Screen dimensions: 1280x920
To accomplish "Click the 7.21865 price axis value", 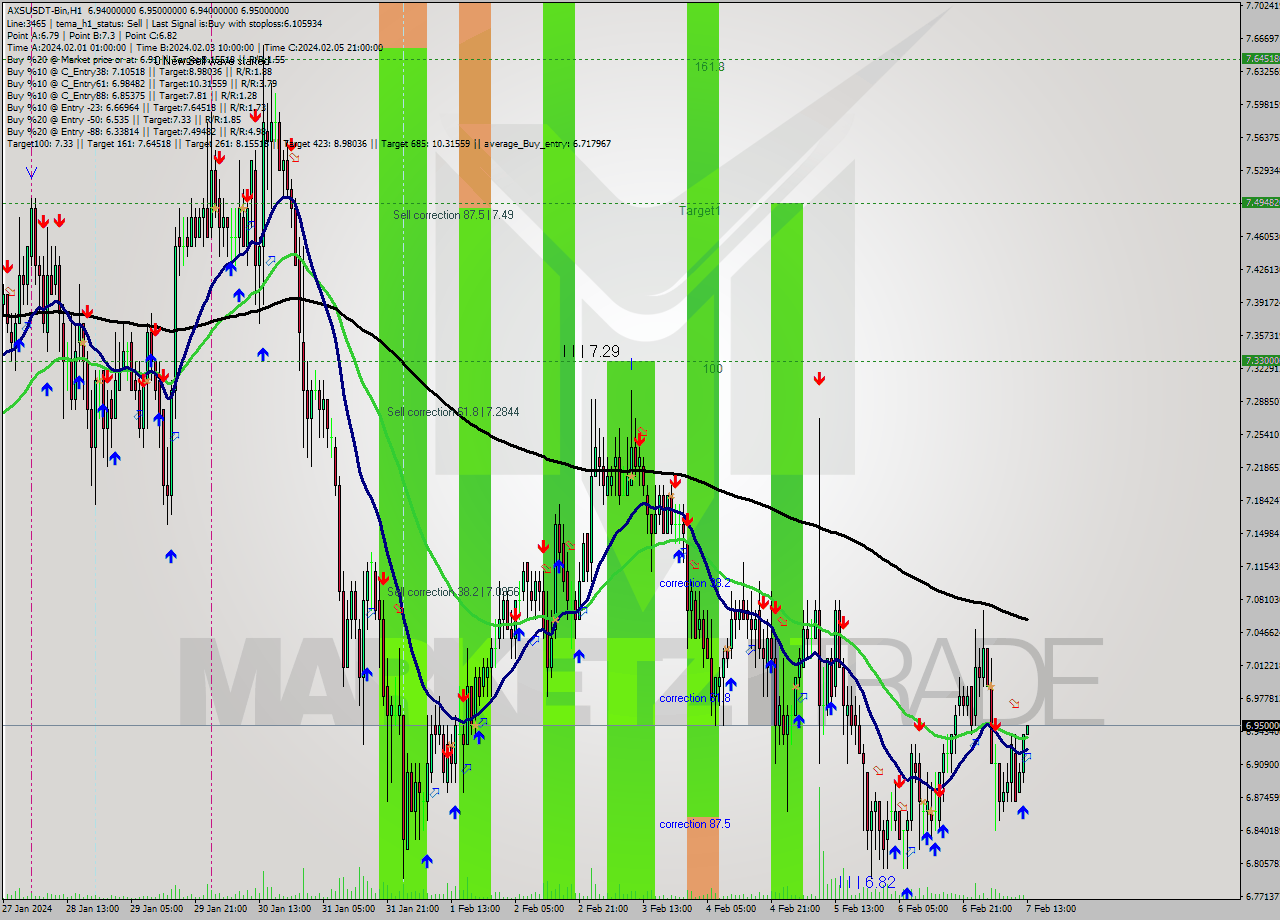I will coord(1261,467).
